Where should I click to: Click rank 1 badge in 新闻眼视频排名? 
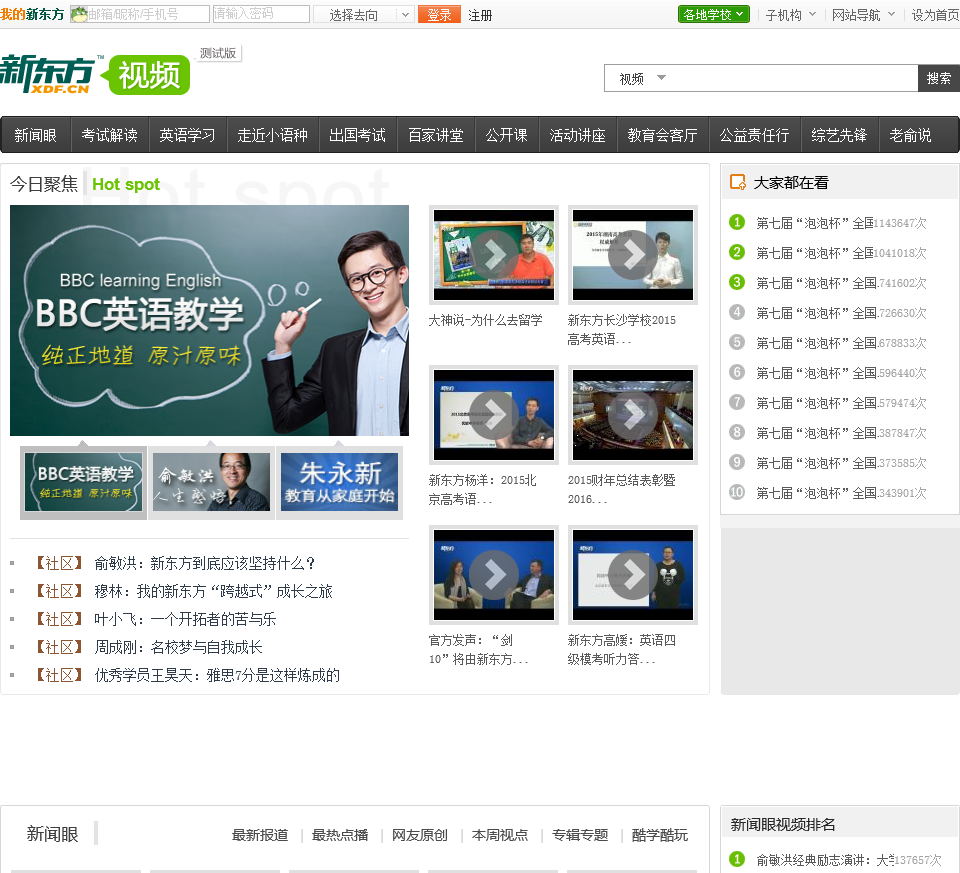[x=737, y=859]
